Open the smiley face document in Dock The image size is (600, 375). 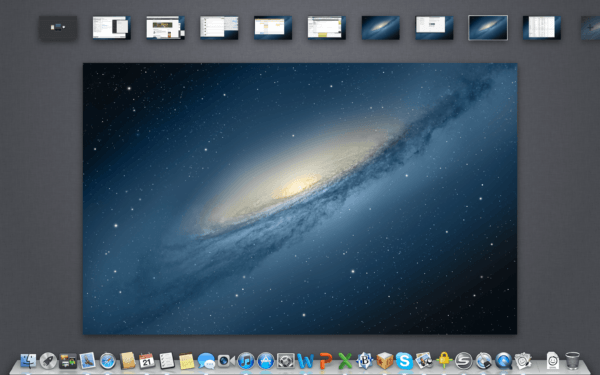pyautogui.click(x=553, y=361)
